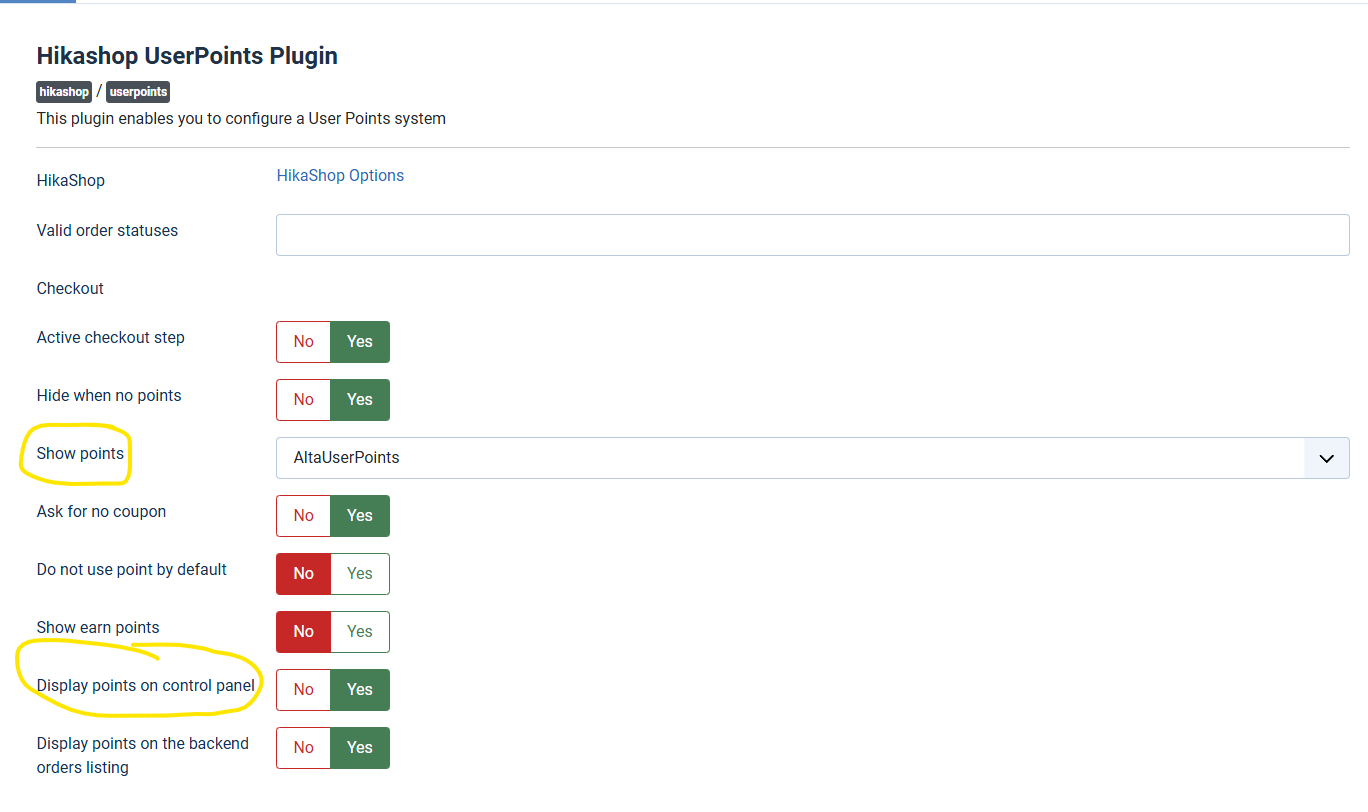Click the Ask for no coupon label
The height and width of the screenshot is (812, 1368).
[x=101, y=512]
